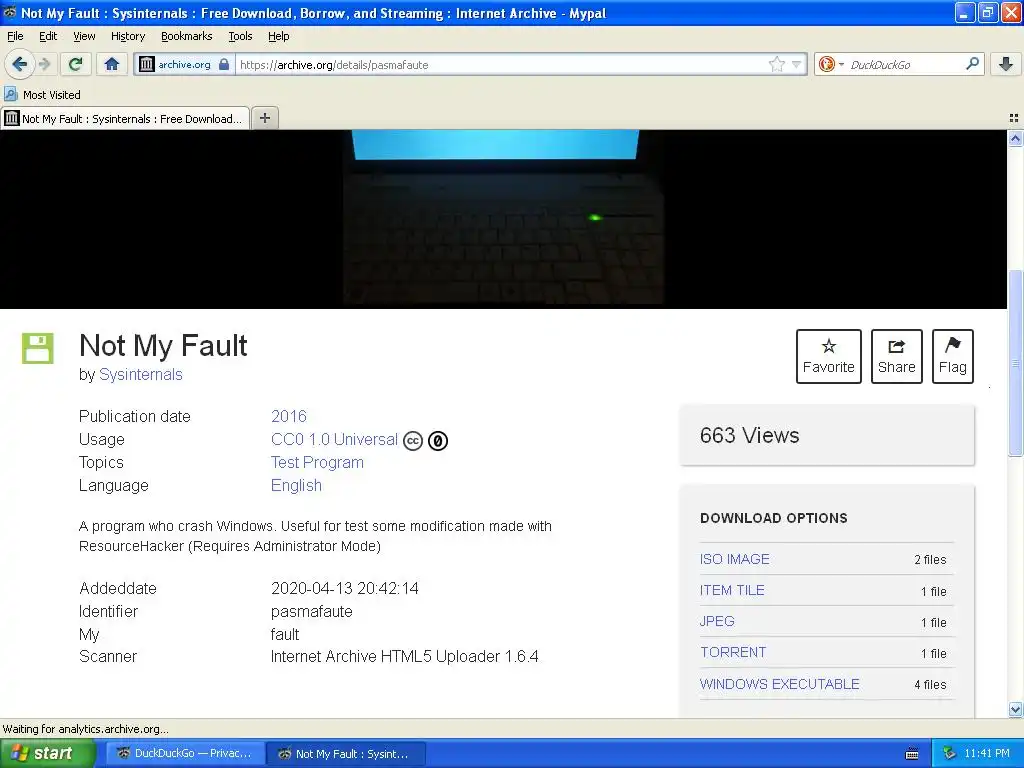1024x768 pixels.
Task: Switch to Not My Fault taskbar window
Action: point(346,753)
